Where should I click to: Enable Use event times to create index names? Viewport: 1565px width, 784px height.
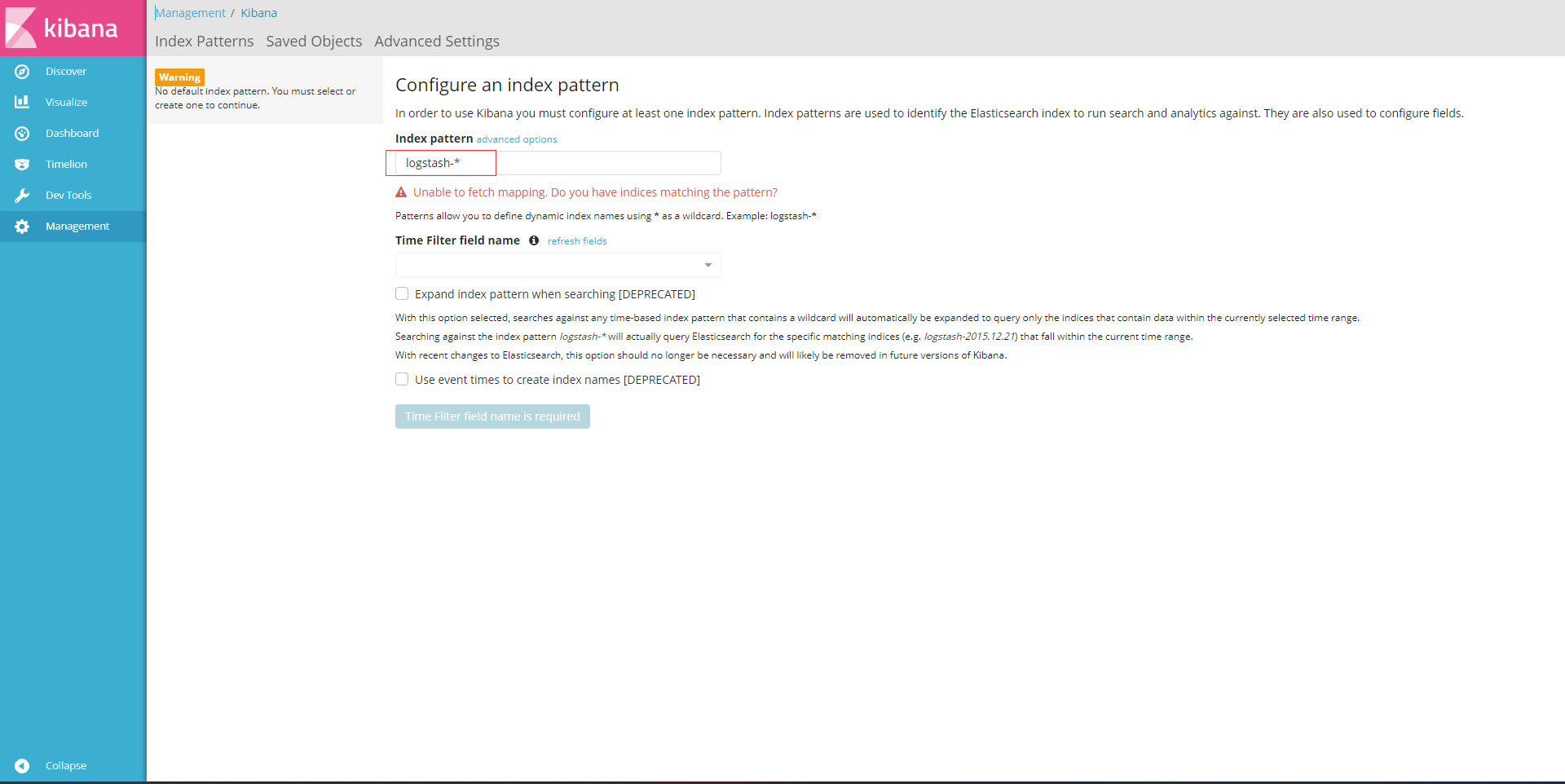coord(402,379)
